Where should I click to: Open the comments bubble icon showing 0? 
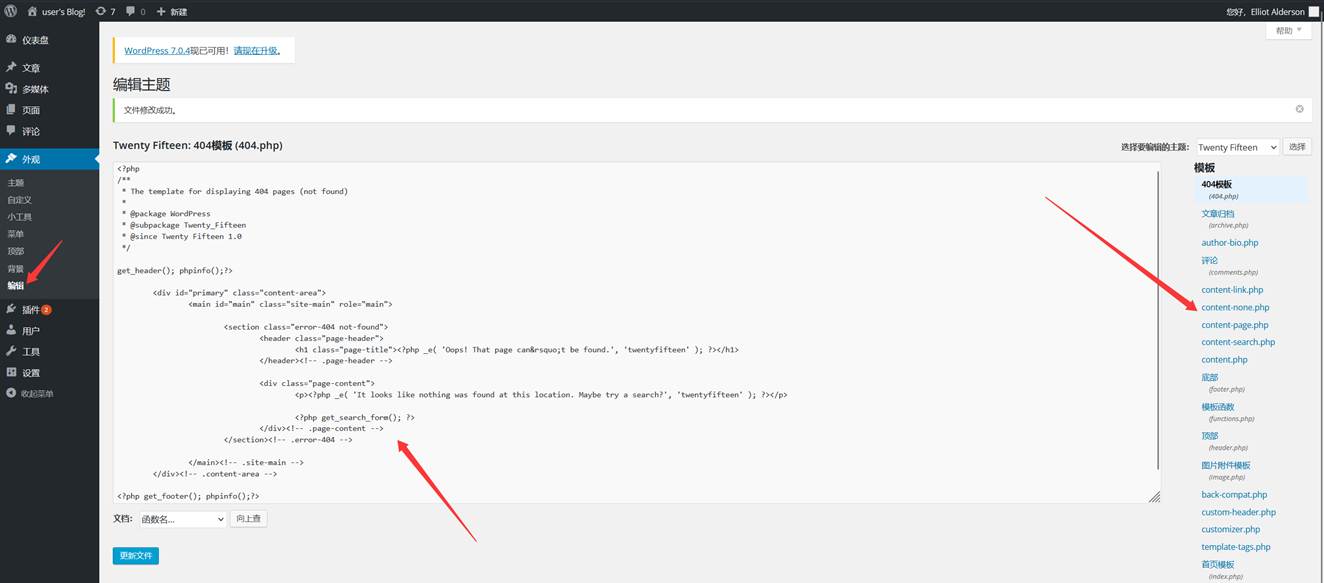(x=130, y=12)
